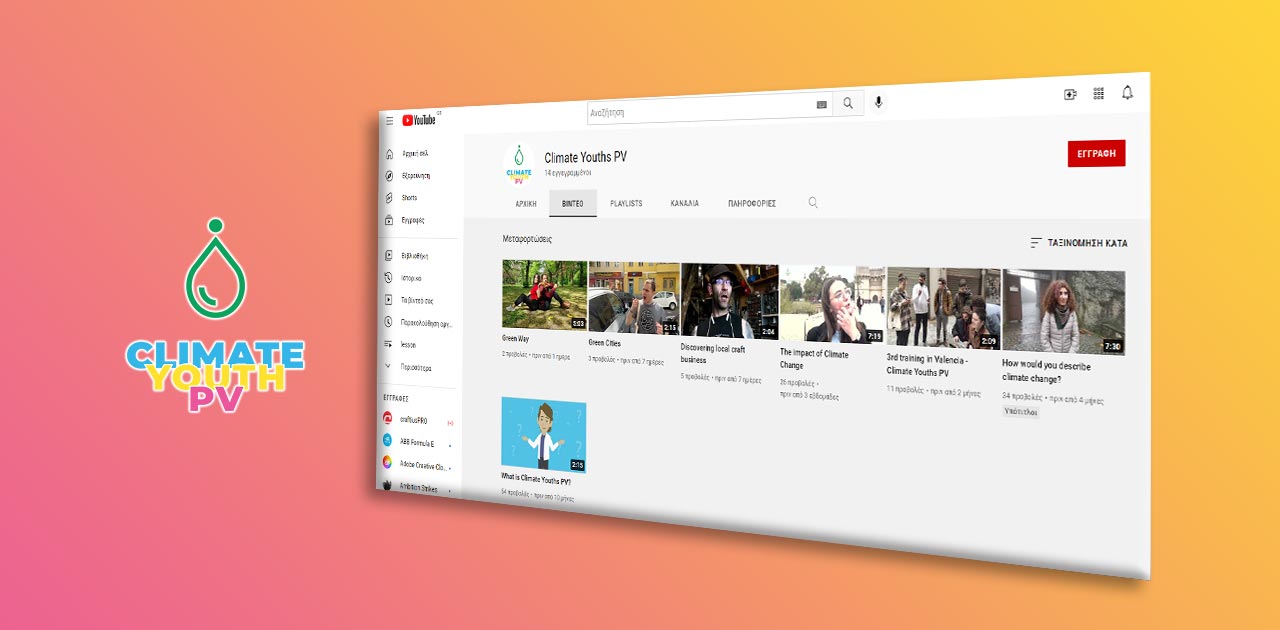Click the search magnifier button

click(848, 103)
